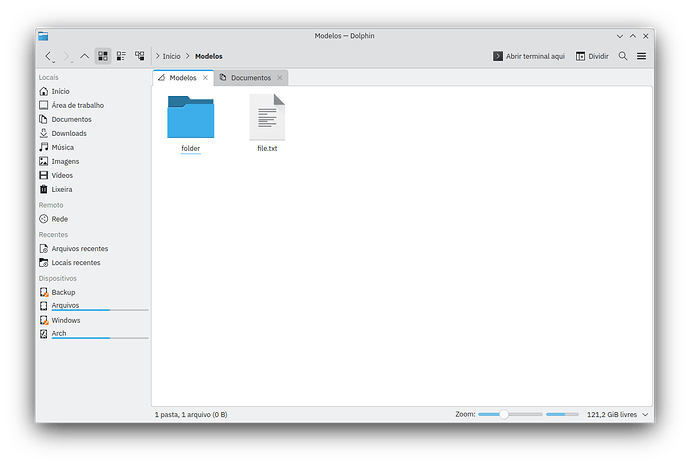Open the Arch device

click(93, 334)
